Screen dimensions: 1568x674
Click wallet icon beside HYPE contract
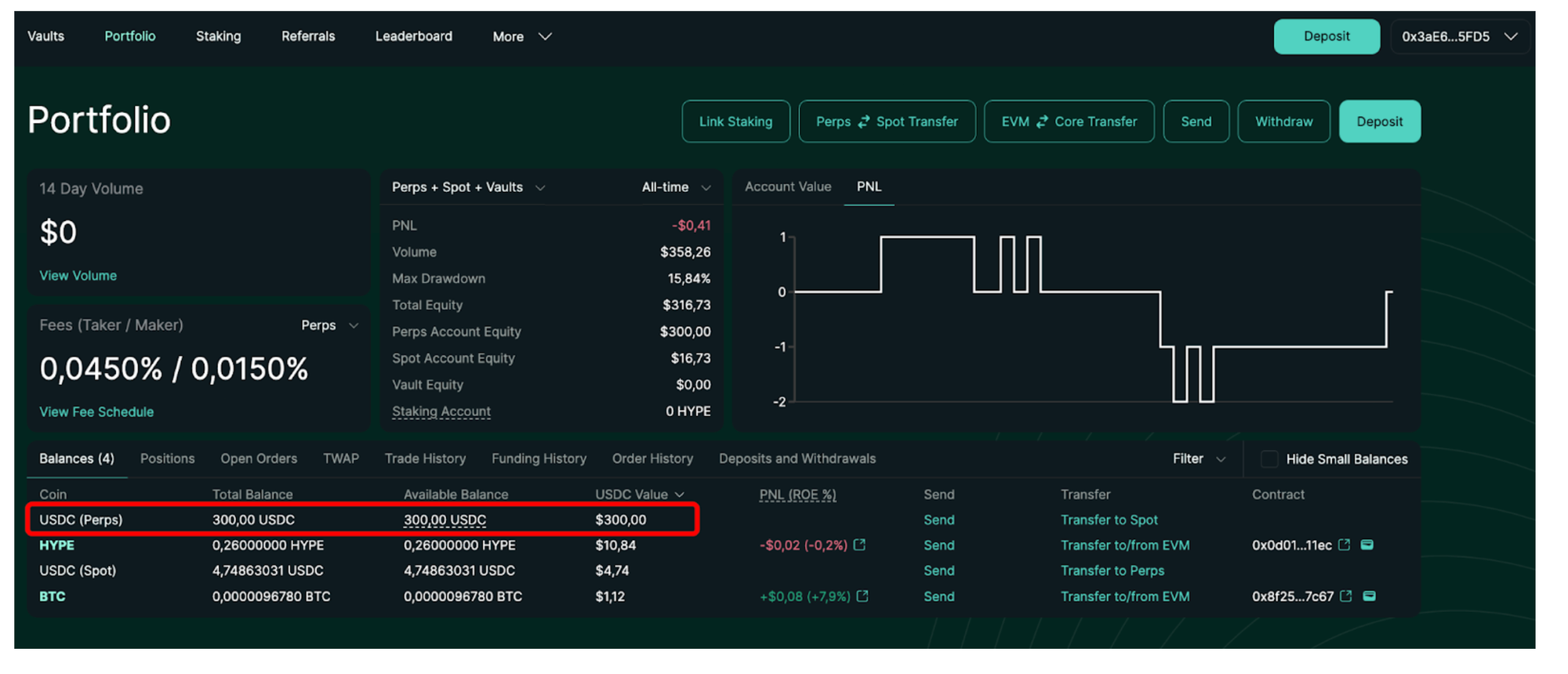click(1367, 545)
